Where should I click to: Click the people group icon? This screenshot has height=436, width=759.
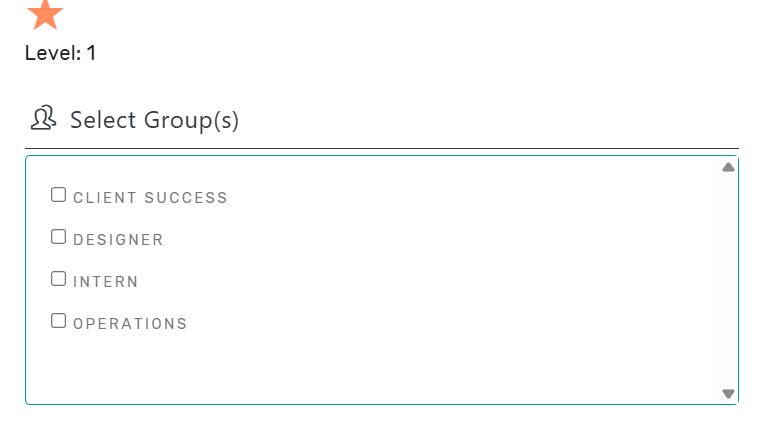coord(43,118)
